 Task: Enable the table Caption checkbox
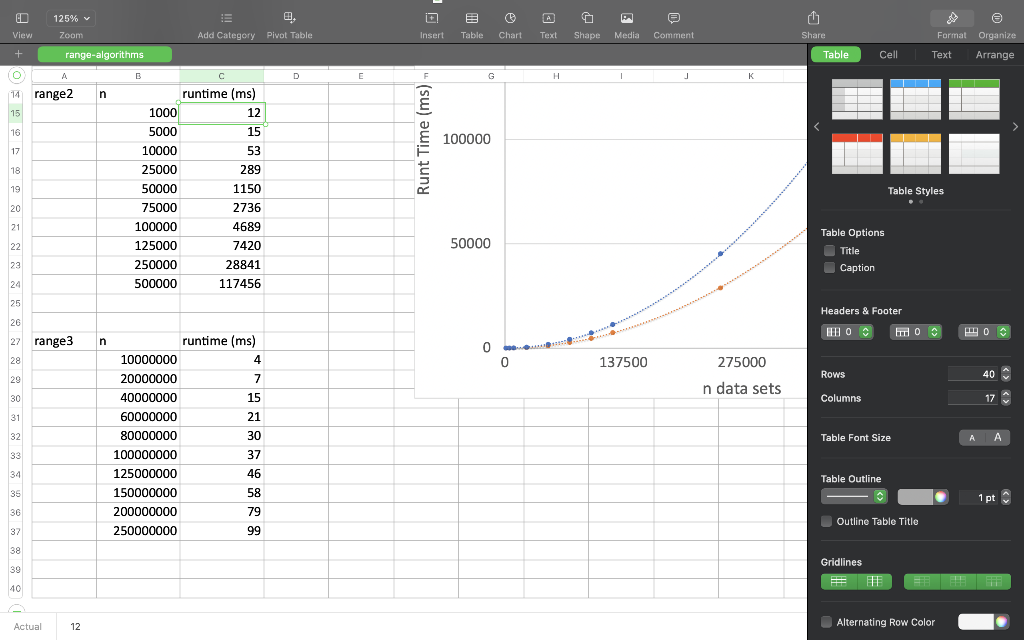click(x=829, y=268)
